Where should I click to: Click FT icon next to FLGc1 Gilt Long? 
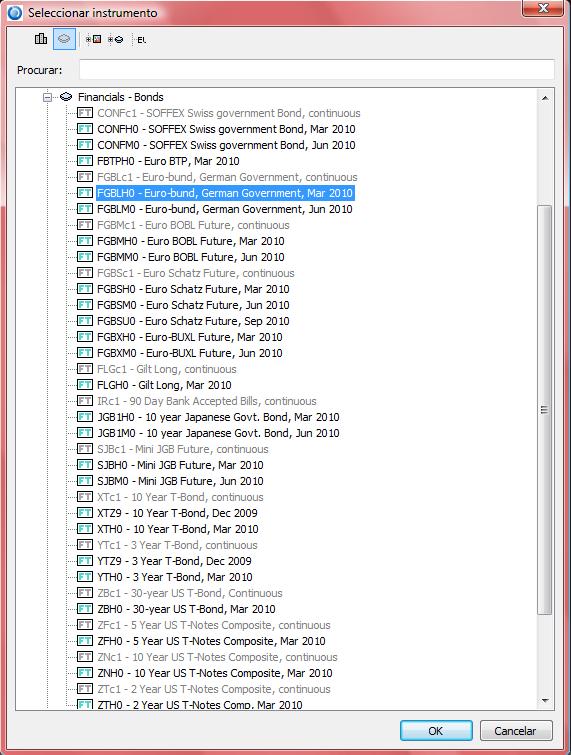(85, 369)
